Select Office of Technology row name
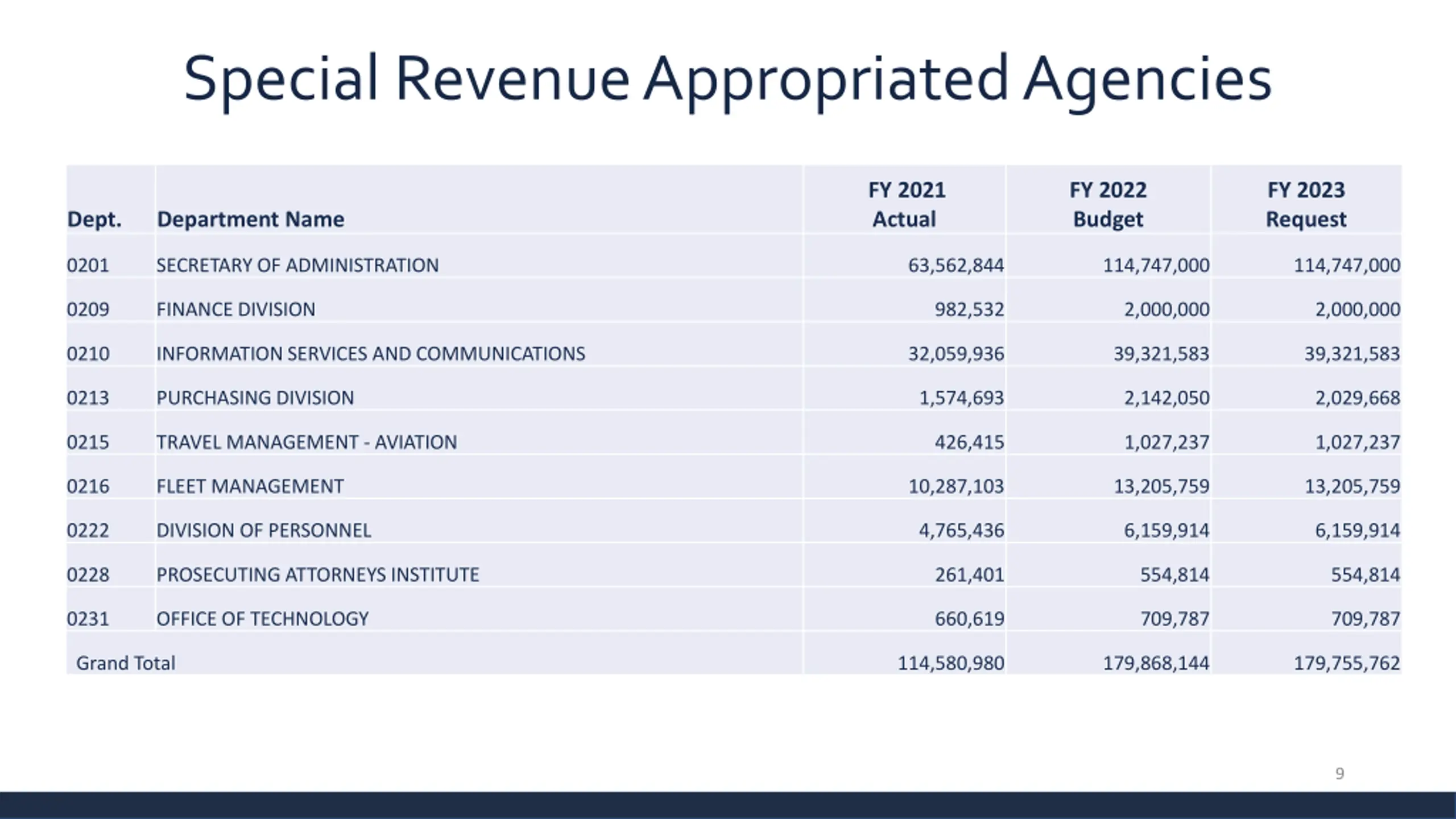 (263, 619)
